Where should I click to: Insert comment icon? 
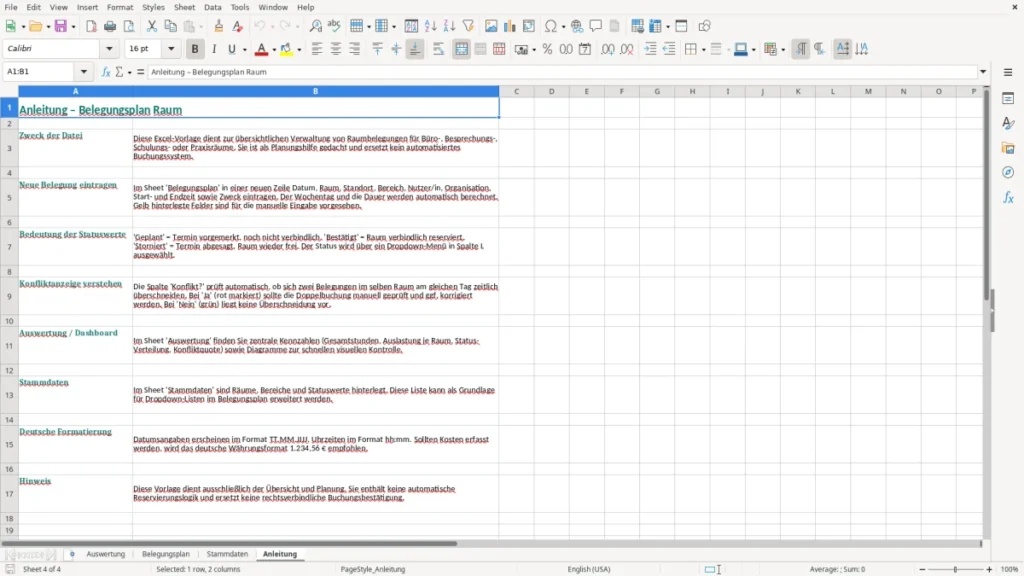pos(596,26)
